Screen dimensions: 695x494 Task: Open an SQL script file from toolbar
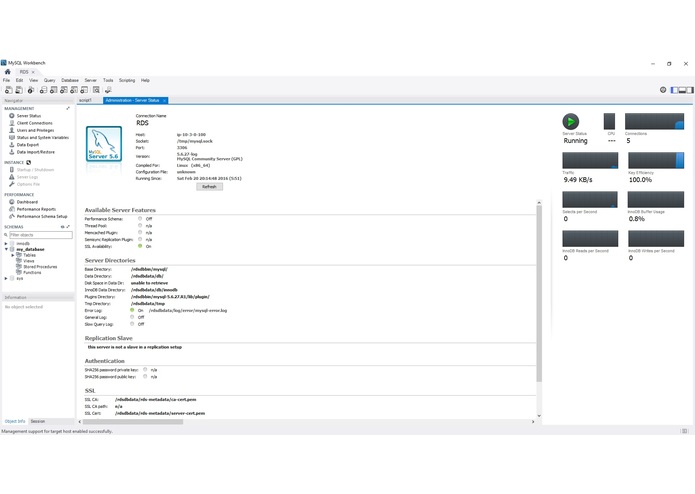pyautogui.click(x=19, y=90)
